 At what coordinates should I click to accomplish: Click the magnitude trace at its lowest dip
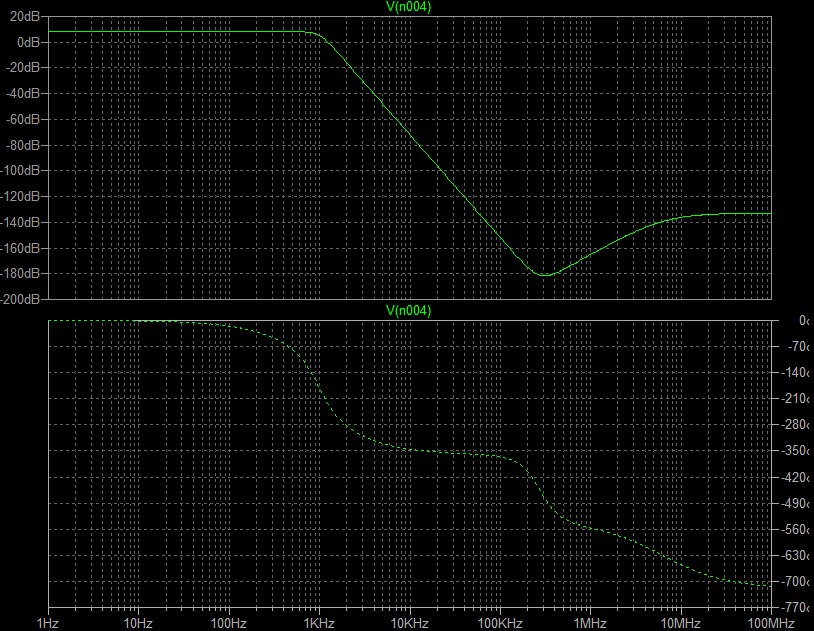544,274
